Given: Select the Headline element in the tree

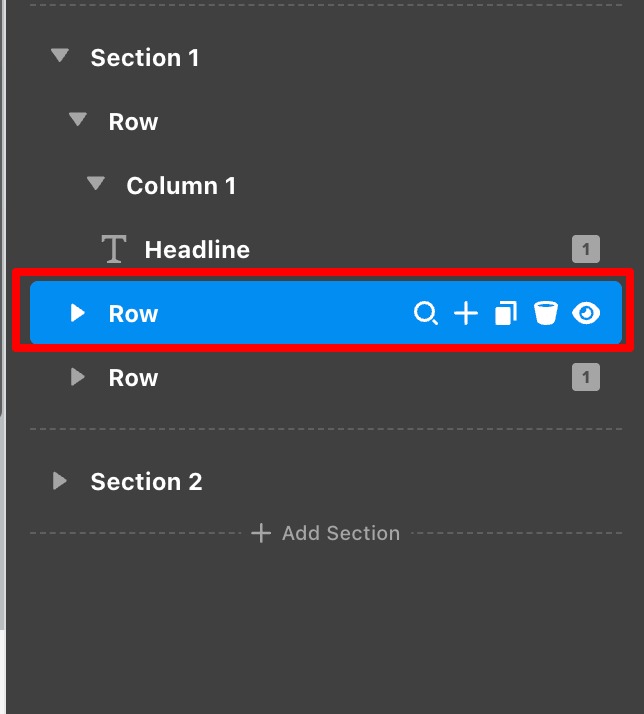Looking at the screenshot, I should pos(197,249).
